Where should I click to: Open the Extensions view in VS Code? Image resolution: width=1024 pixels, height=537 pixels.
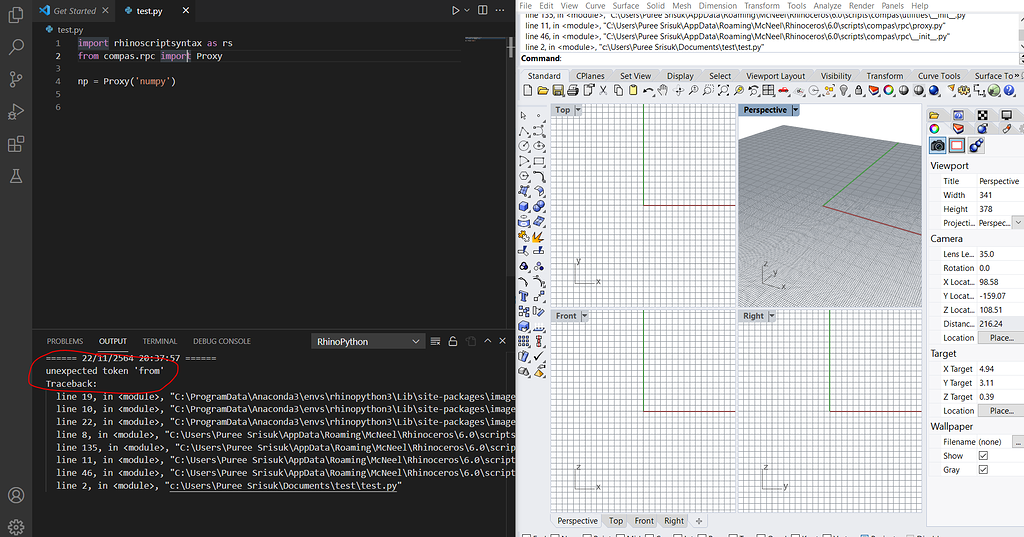click(16, 144)
